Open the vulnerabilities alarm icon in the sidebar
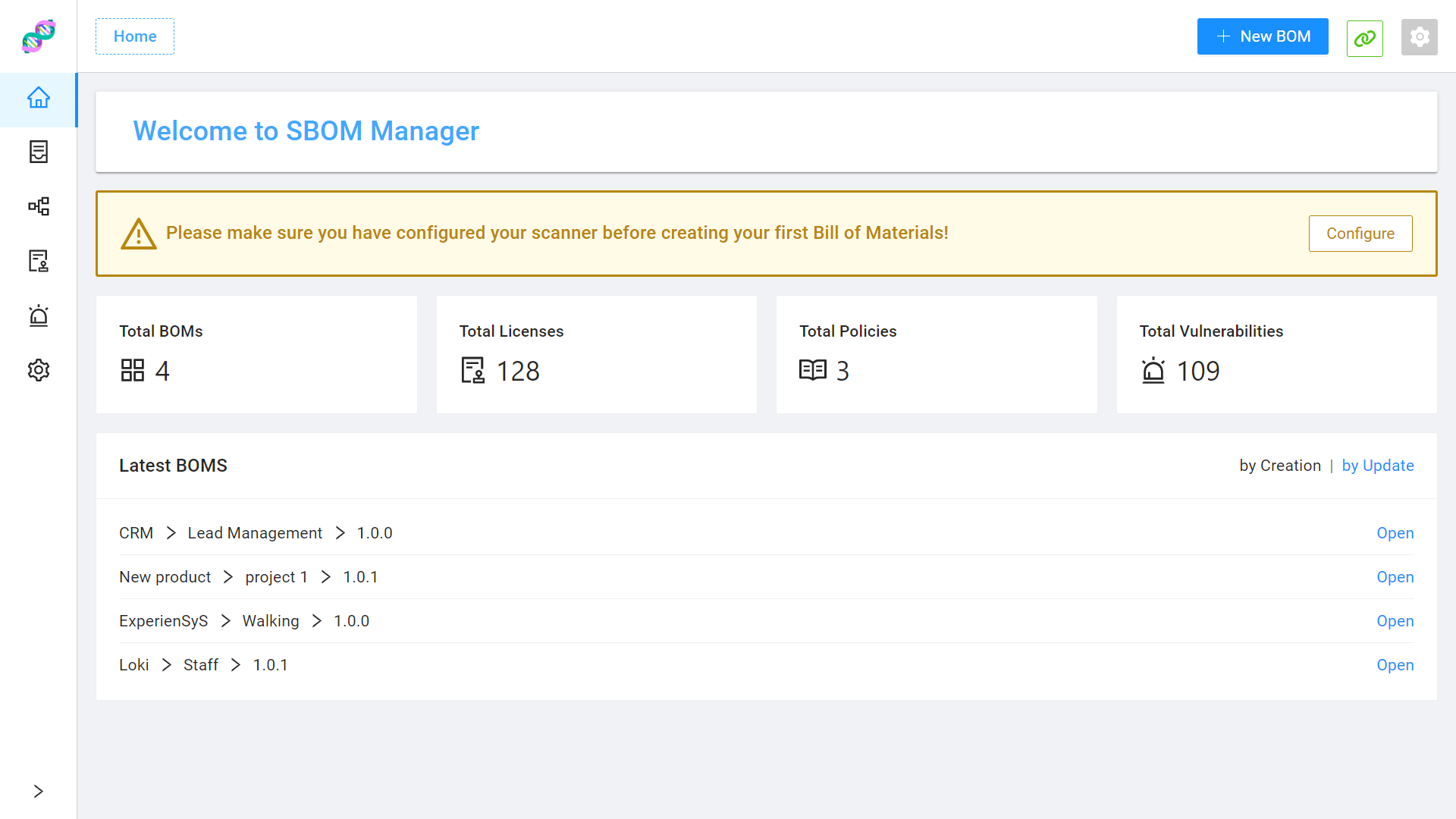Image resolution: width=1456 pixels, height=819 pixels. tap(39, 315)
